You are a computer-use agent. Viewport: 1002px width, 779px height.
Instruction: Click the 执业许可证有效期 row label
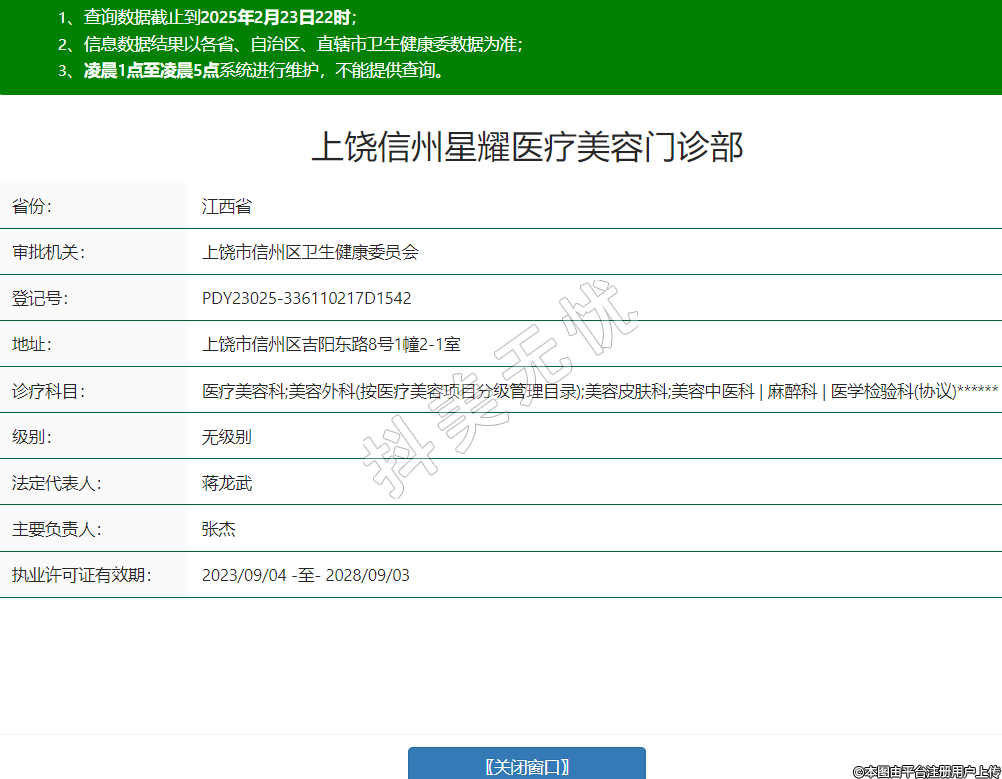[81, 575]
